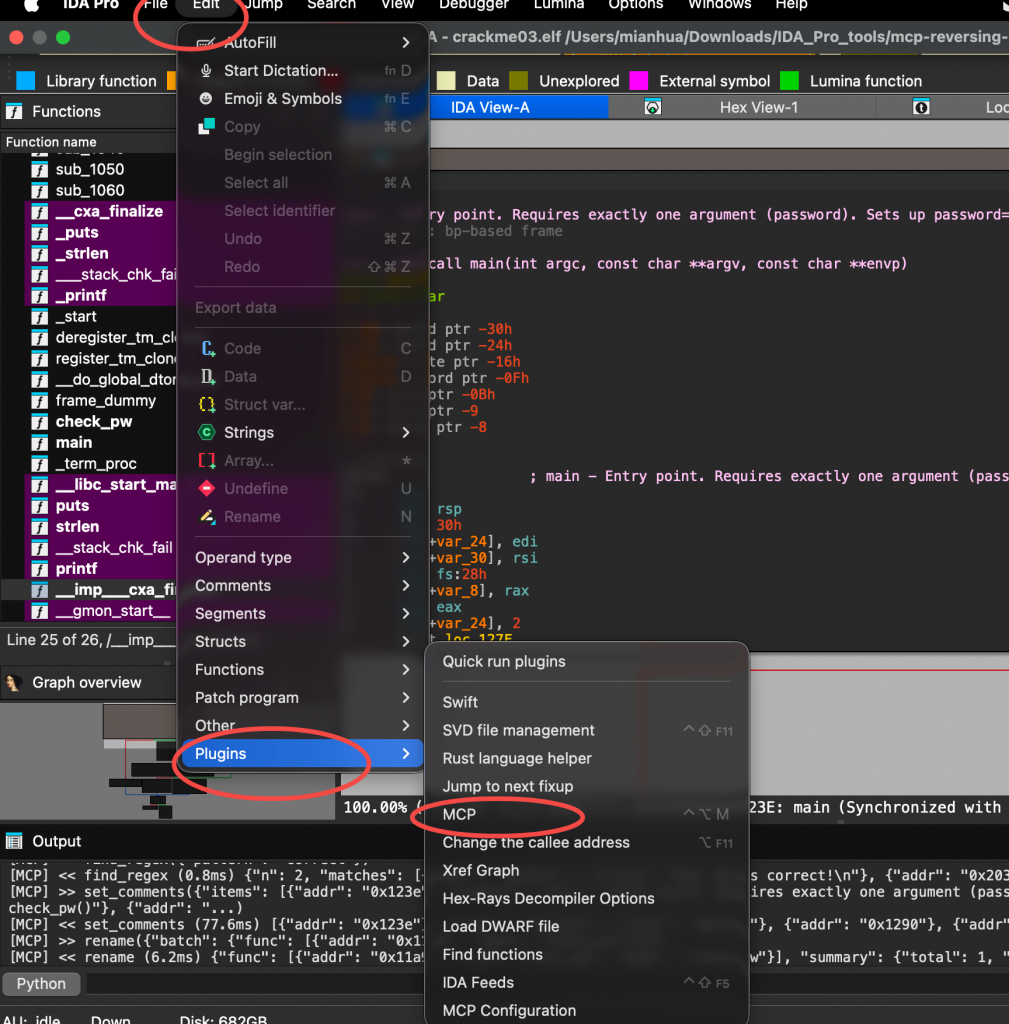The height and width of the screenshot is (1024, 1009).
Task: Click the External symbol magenta swatch
Action: point(639,81)
